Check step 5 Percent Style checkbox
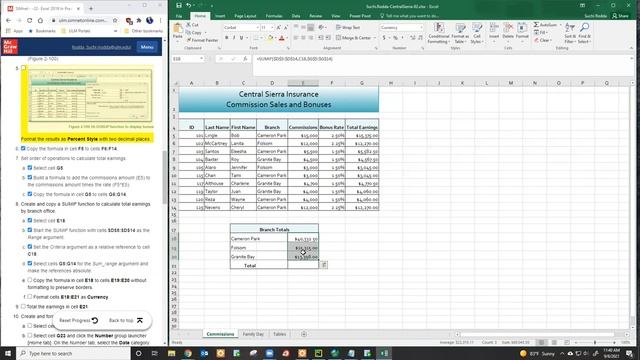The image size is (640, 360). (24, 68)
